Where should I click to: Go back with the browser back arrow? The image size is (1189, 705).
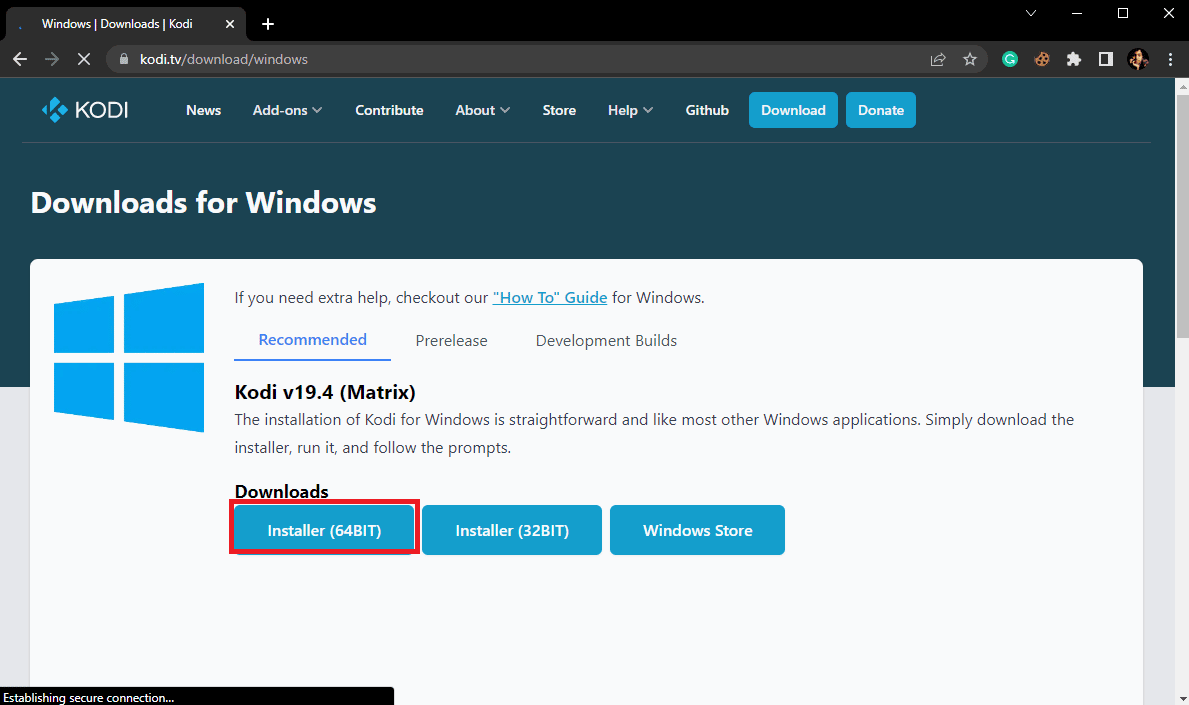(x=20, y=59)
